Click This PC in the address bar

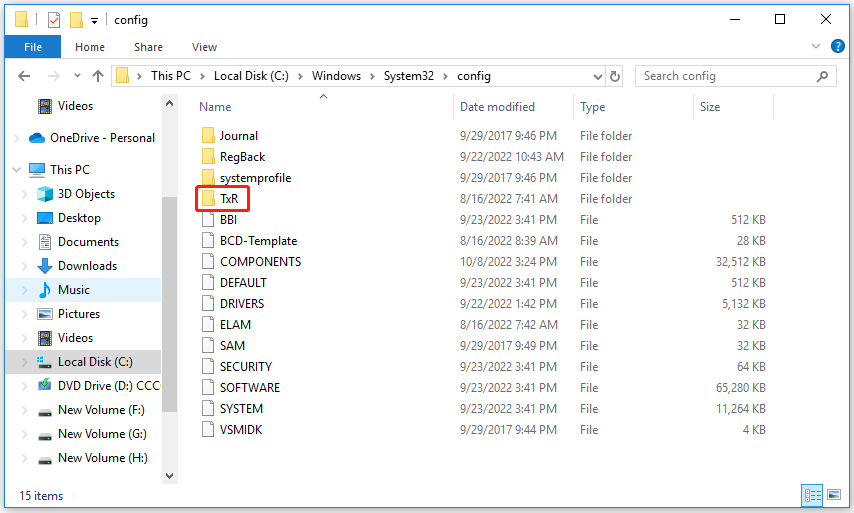(170, 76)
